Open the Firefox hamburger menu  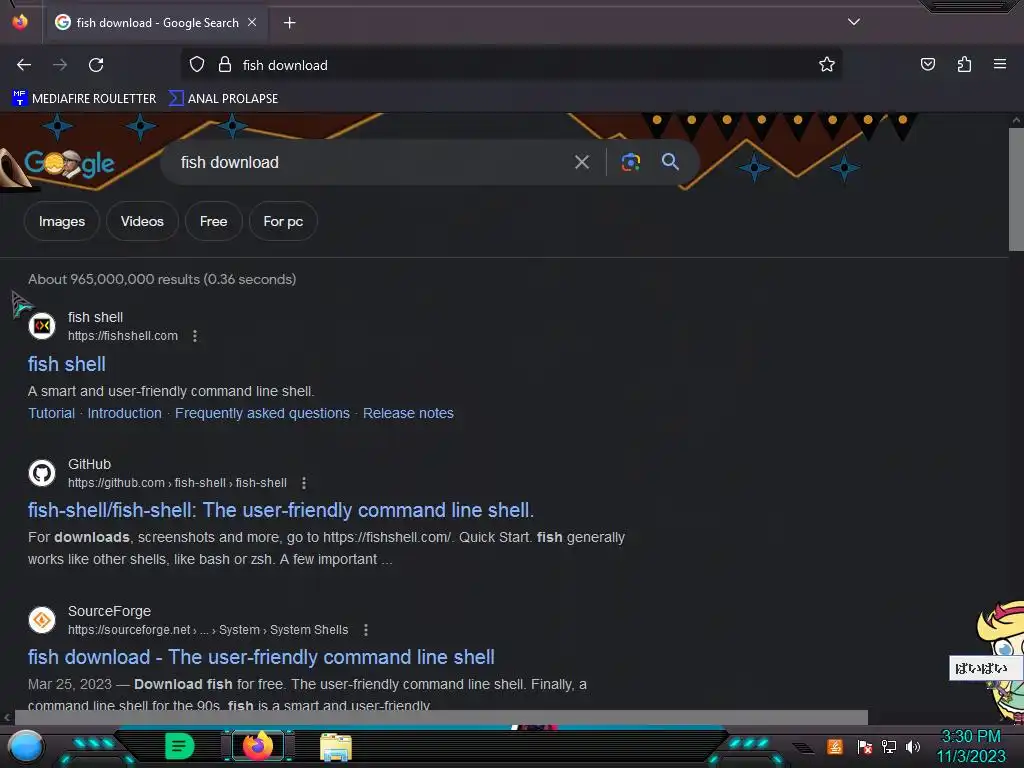coord(999,64)
